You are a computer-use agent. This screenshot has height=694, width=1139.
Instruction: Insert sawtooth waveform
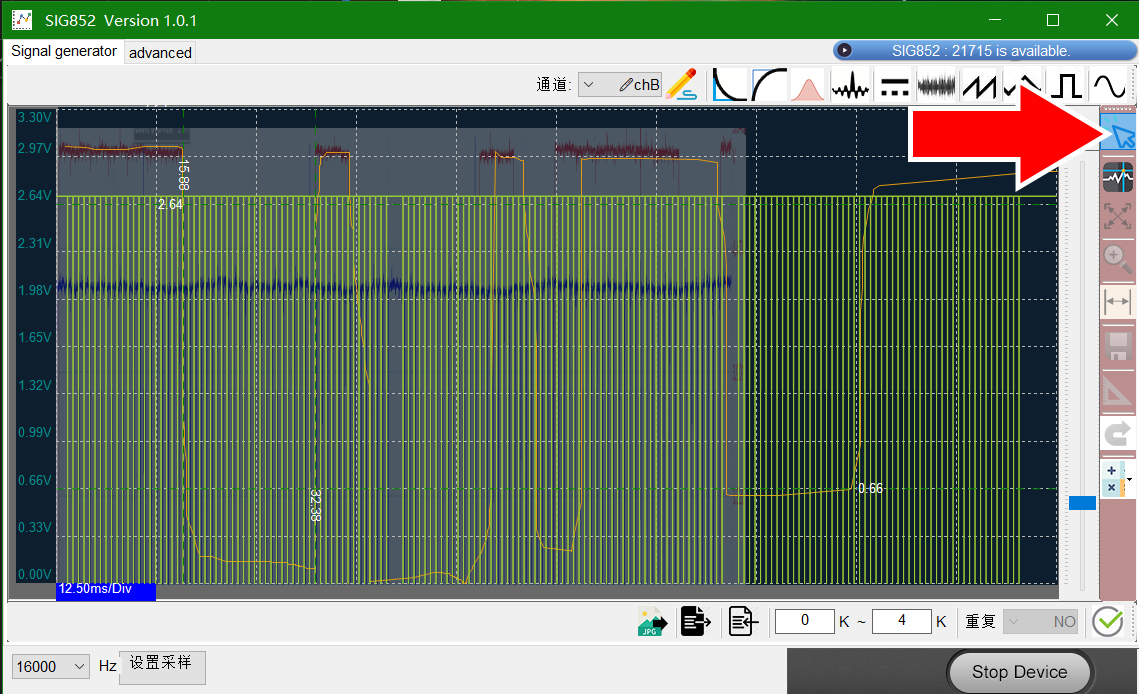tap(979, 86)
